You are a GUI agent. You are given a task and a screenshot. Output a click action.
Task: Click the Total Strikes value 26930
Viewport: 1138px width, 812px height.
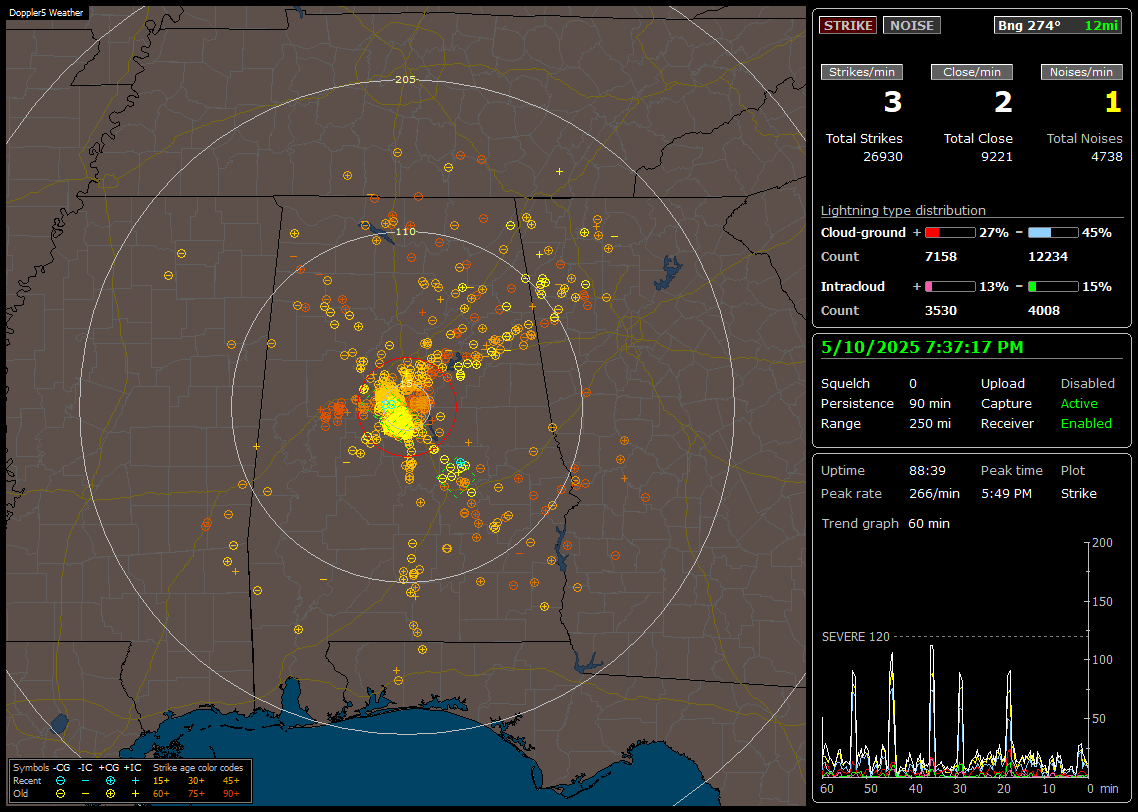pyautogui.click(x=883, y=157)
